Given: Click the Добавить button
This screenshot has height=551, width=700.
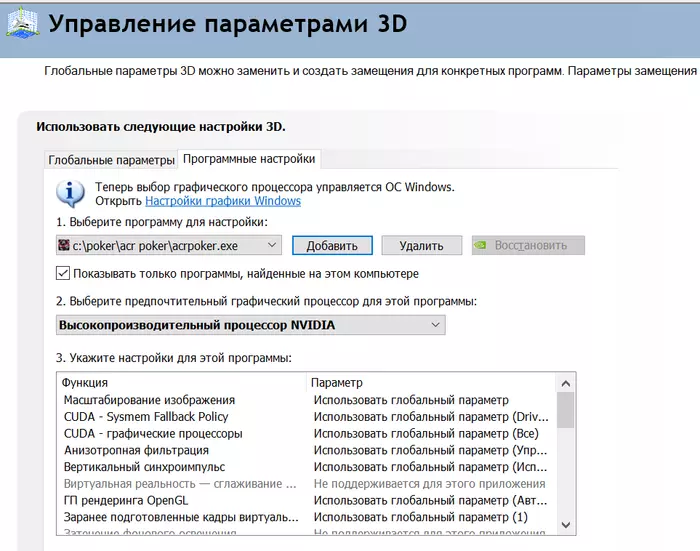Looking at the screenshot, I should point(332,246).
